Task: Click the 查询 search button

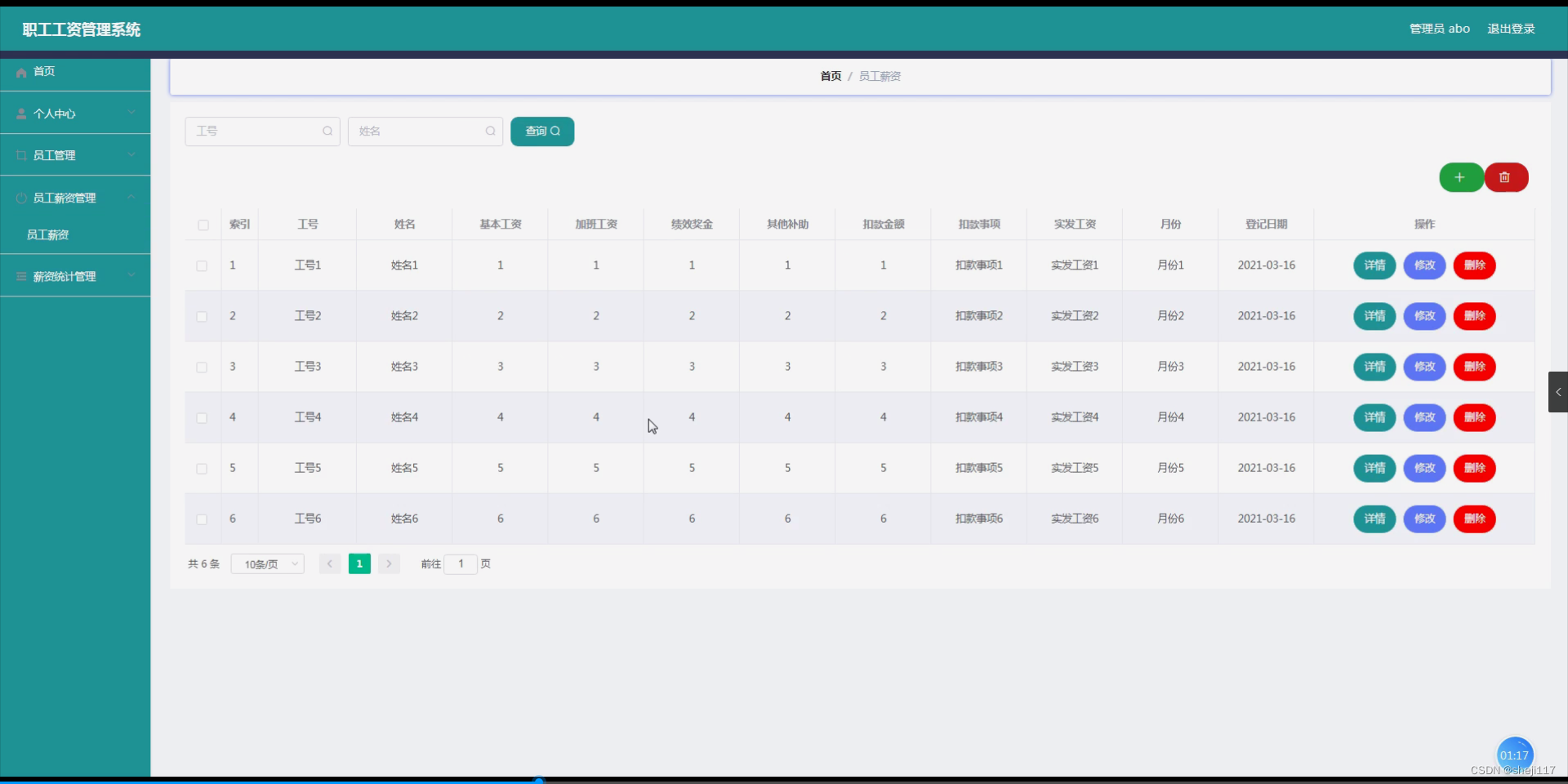Action: click(542, 131)
